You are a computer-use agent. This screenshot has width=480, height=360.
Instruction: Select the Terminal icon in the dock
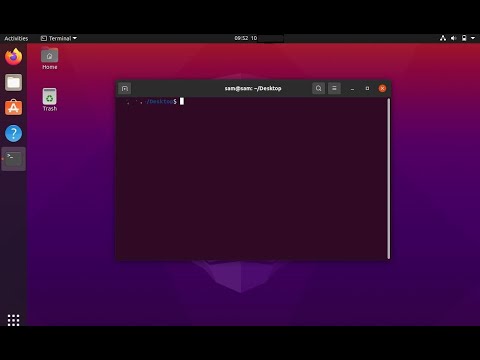click(13, 159)
